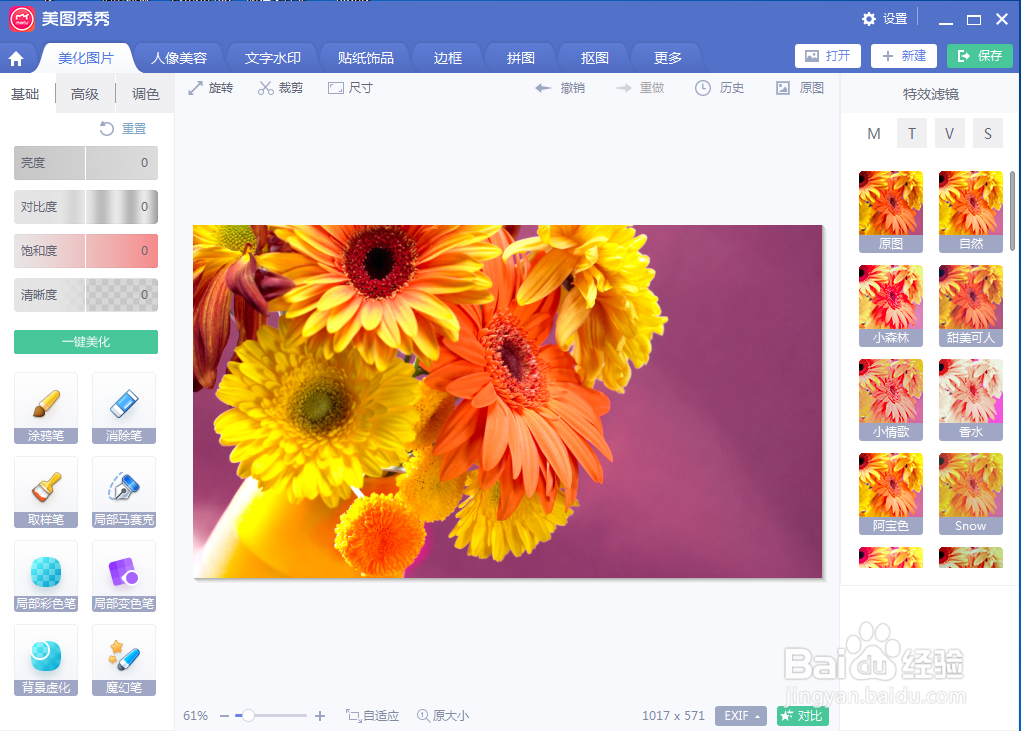Screen dimensions: 1021x731
Task: Click the 重置 reset link
Action: click(x=123, y=129)
